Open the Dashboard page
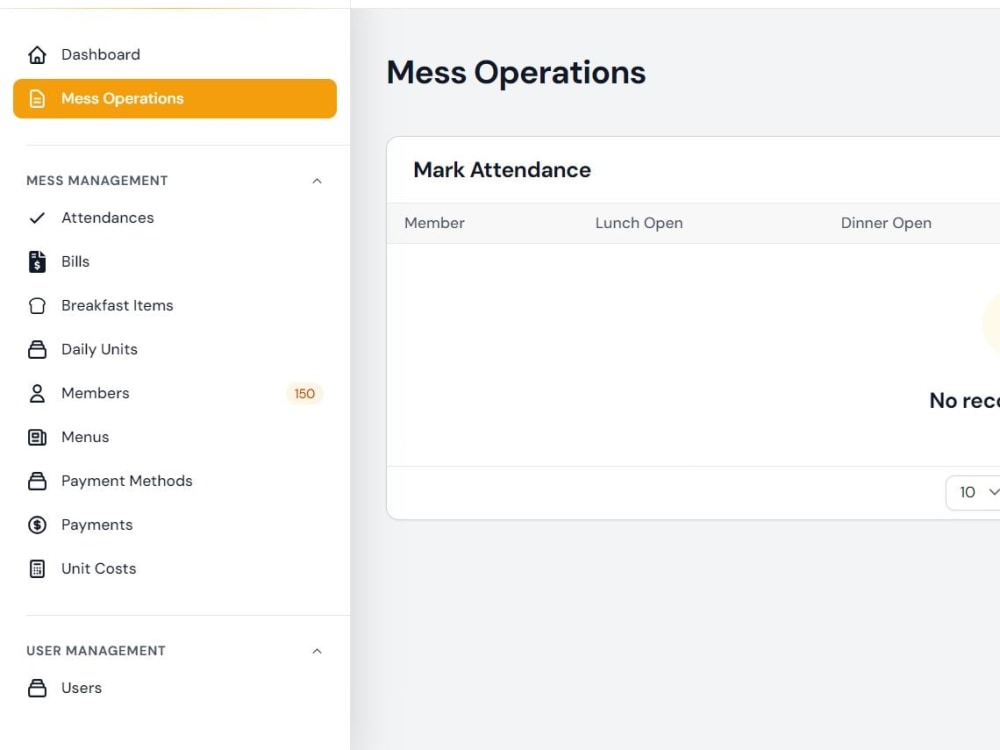 [x=98, y=54]
